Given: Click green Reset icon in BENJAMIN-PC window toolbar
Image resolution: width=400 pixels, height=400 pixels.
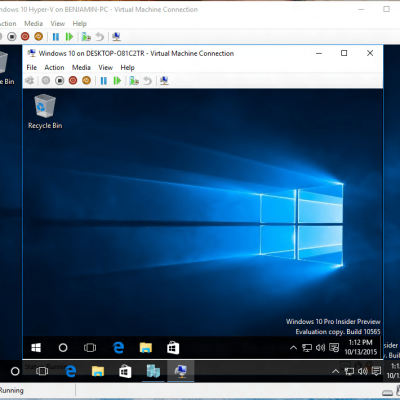Looking at the screenshot, I should (x=69, y=36).
